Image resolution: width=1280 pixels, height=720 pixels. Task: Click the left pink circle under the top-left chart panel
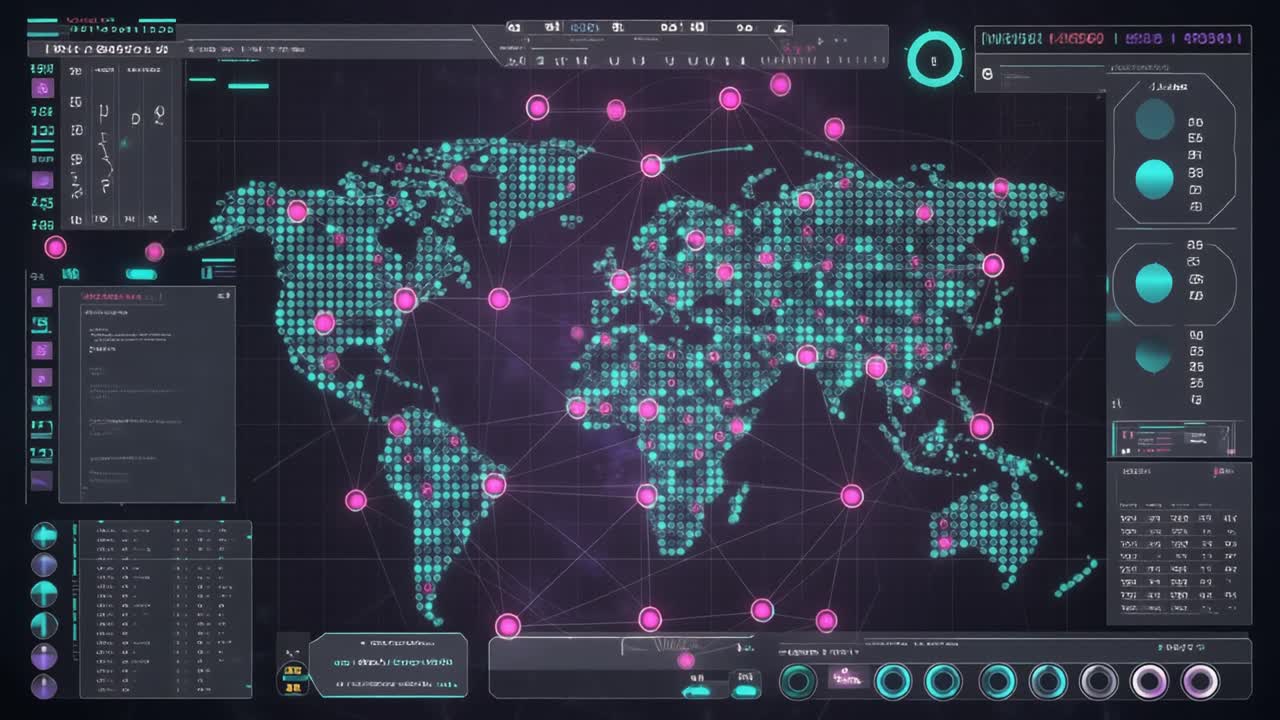(x=55, y=247)
